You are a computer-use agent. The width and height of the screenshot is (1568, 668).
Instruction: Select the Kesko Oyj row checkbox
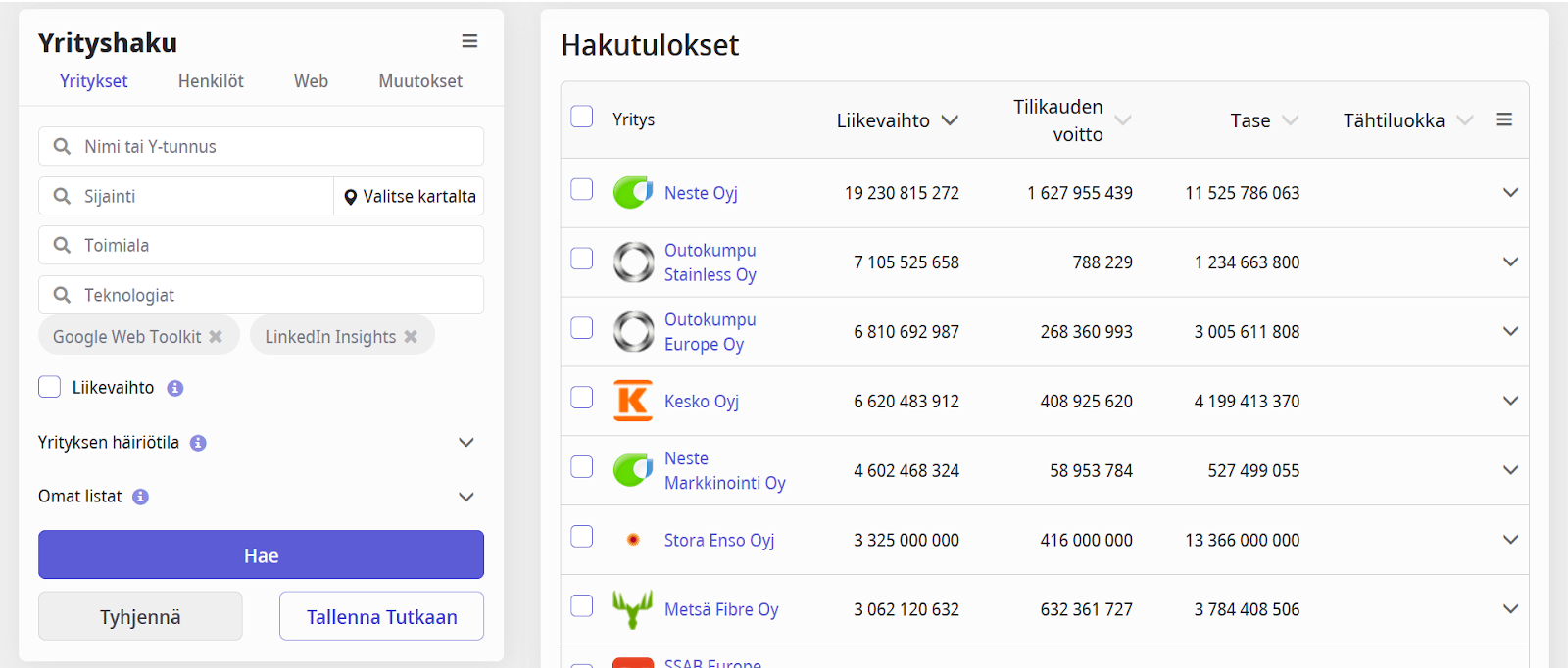pyautogui.click(x=582, y=397)
